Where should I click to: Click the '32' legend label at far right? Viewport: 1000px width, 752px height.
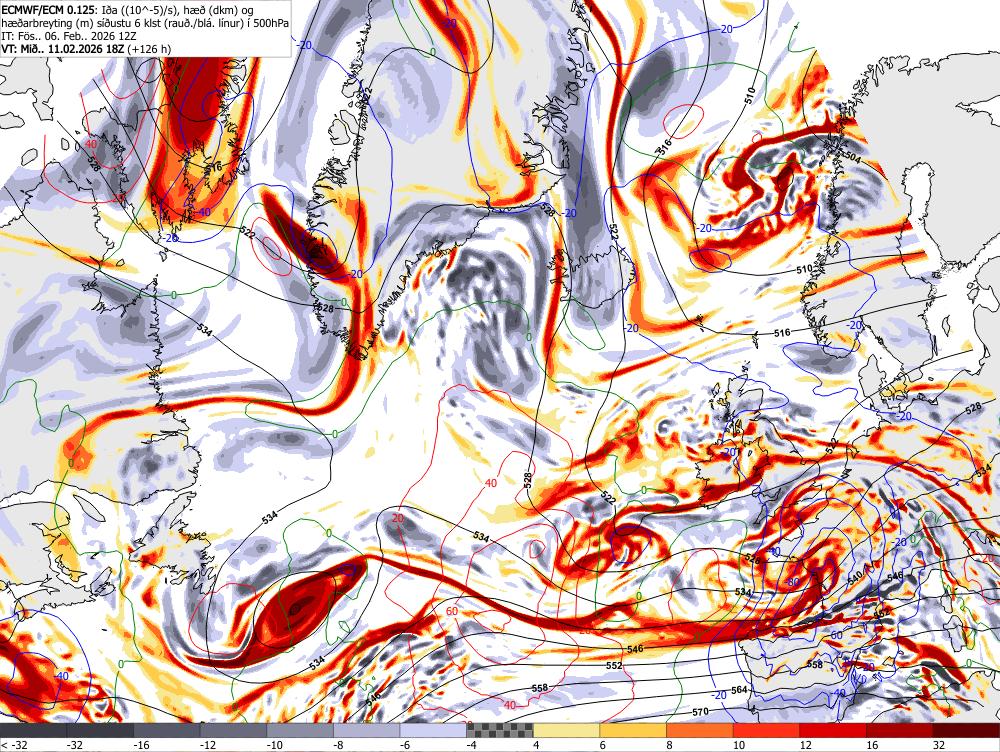point(939,745)
